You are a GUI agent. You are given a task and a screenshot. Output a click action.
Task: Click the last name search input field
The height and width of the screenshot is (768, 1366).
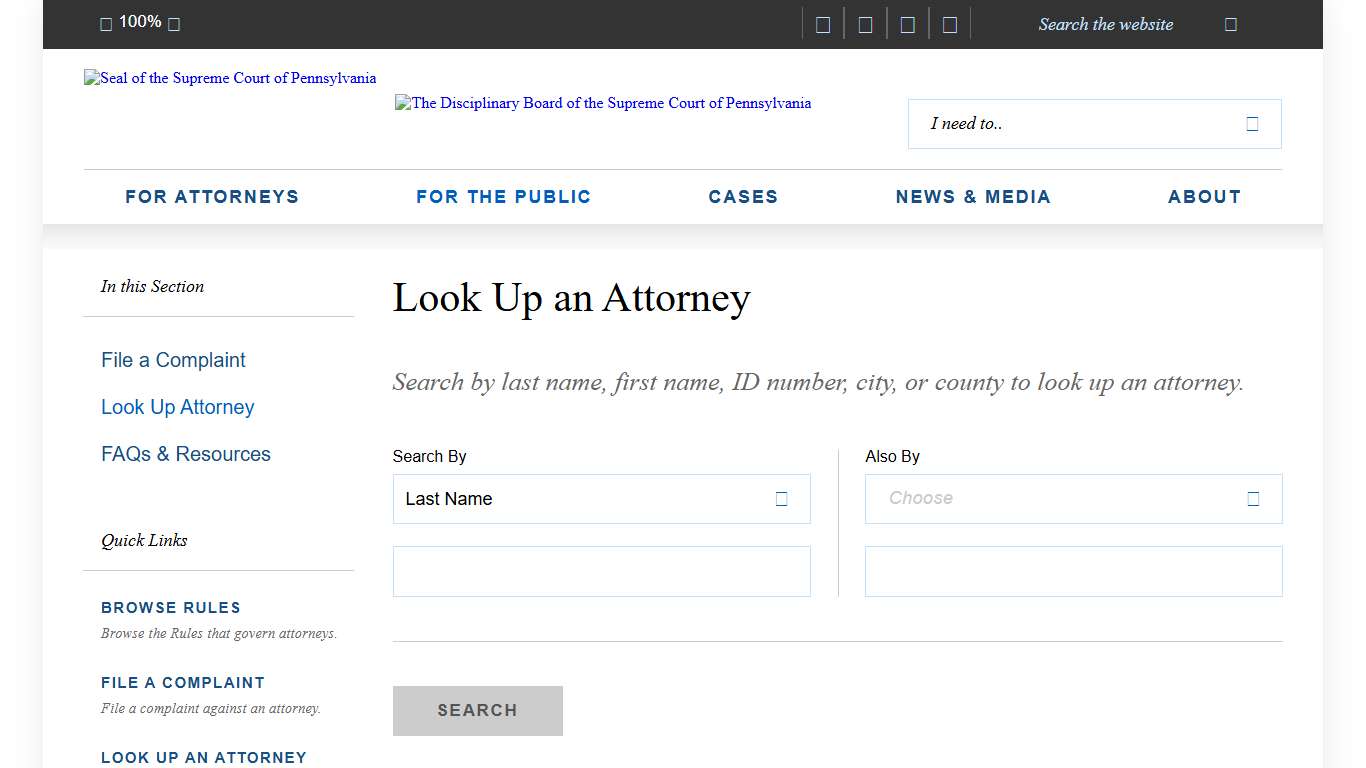click(600, 571)
